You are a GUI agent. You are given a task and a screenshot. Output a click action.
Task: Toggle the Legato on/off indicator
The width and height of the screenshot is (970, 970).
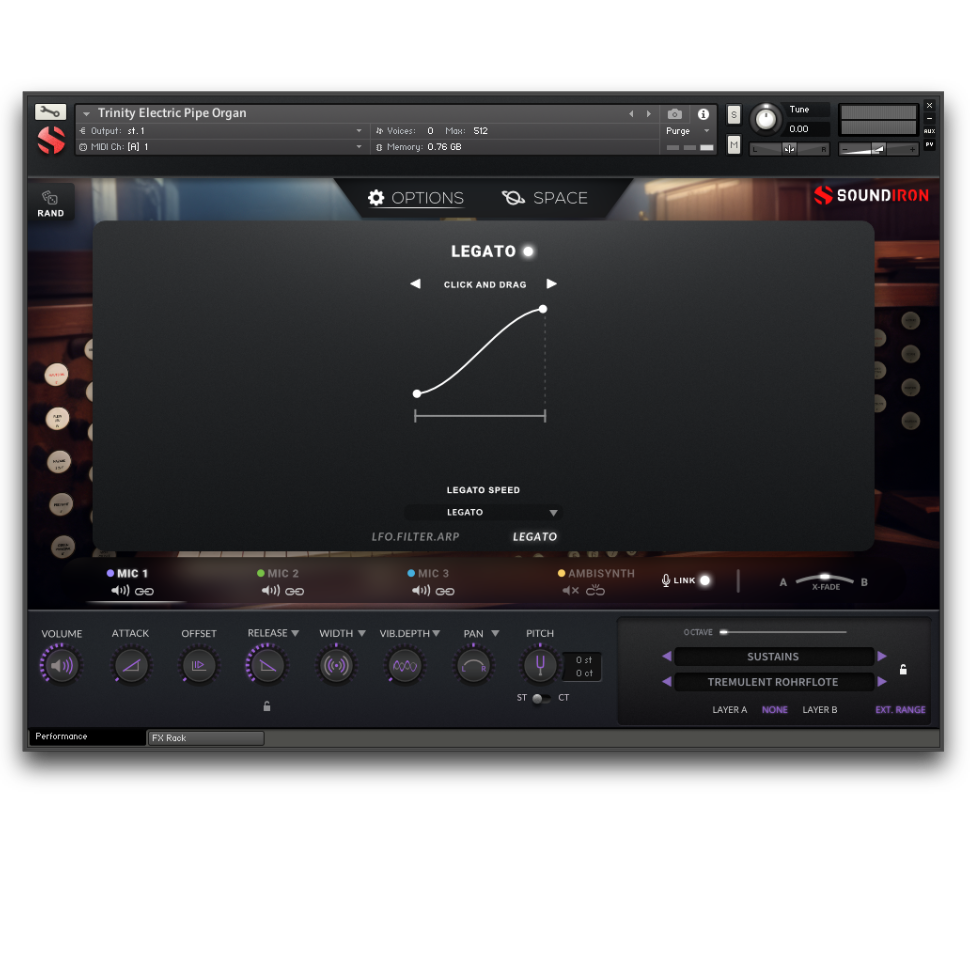tap(528, 251)
